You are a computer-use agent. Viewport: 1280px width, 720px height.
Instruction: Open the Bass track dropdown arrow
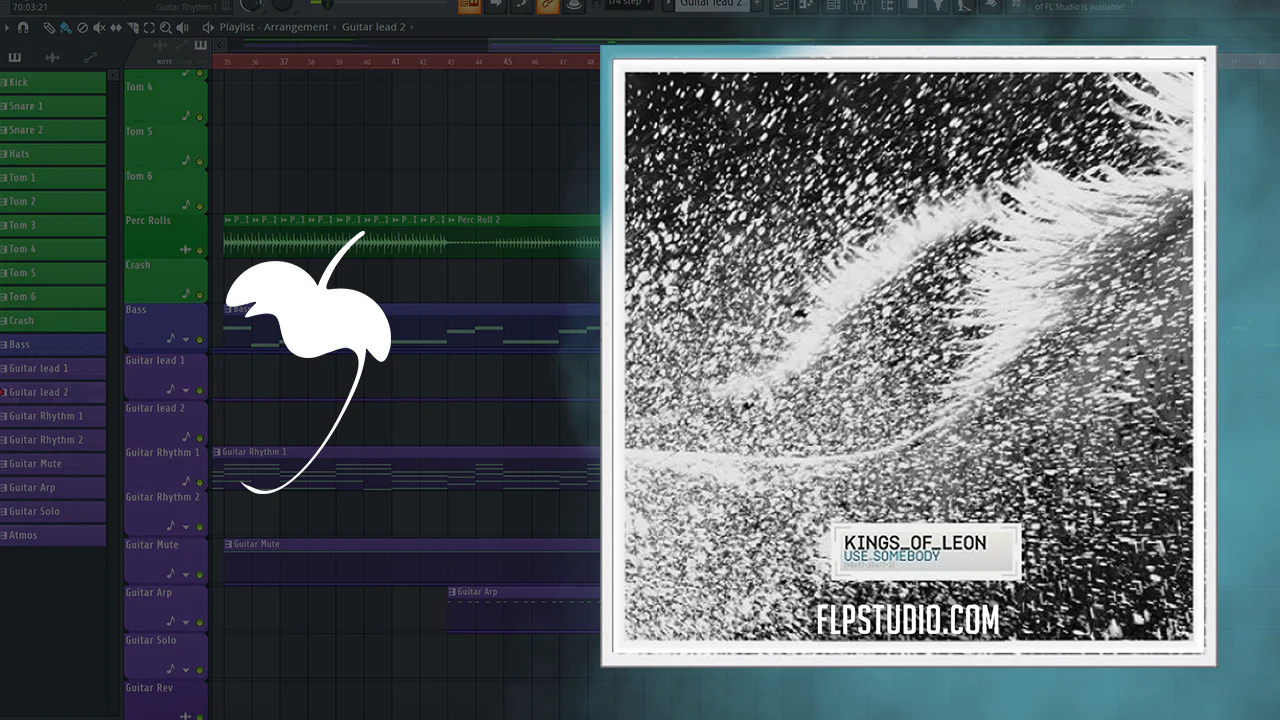[x=185, y=340]
